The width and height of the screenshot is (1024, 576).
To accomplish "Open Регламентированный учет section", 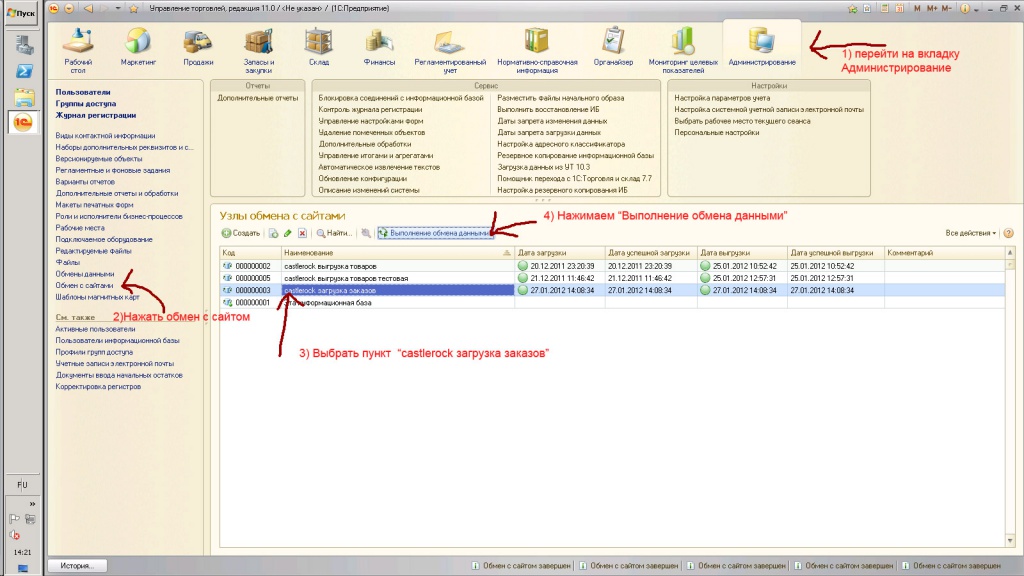I will coord(450,50).
